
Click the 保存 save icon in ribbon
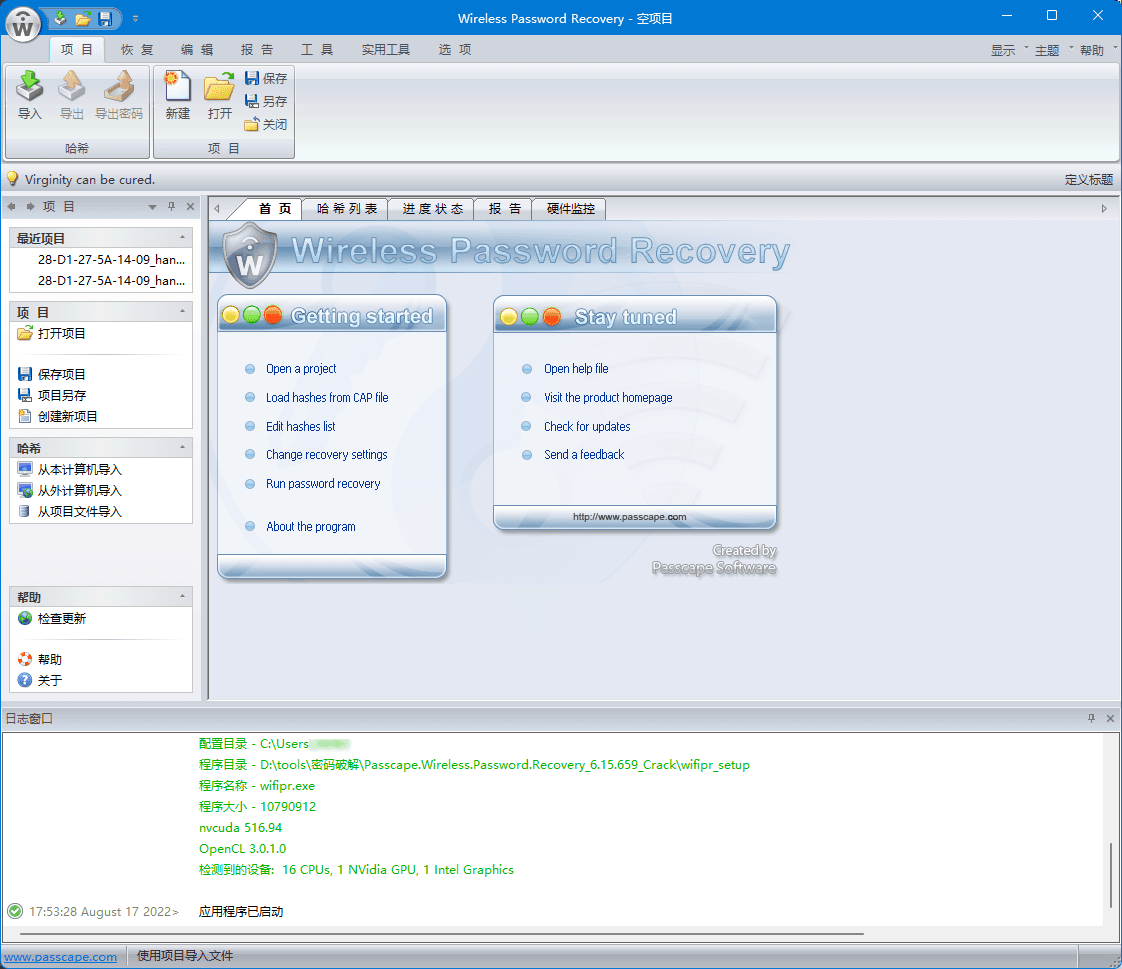click(265, 78)
